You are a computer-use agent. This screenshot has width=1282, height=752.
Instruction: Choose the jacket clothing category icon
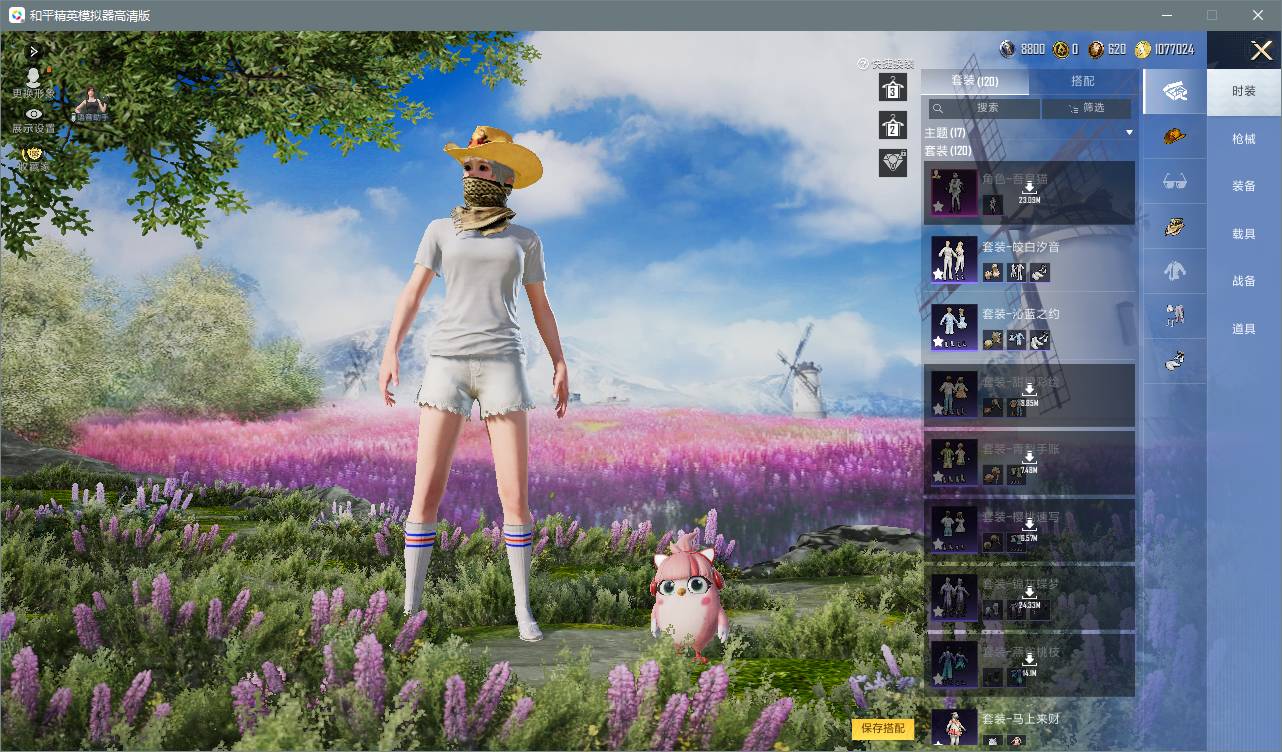point(1174,270)
